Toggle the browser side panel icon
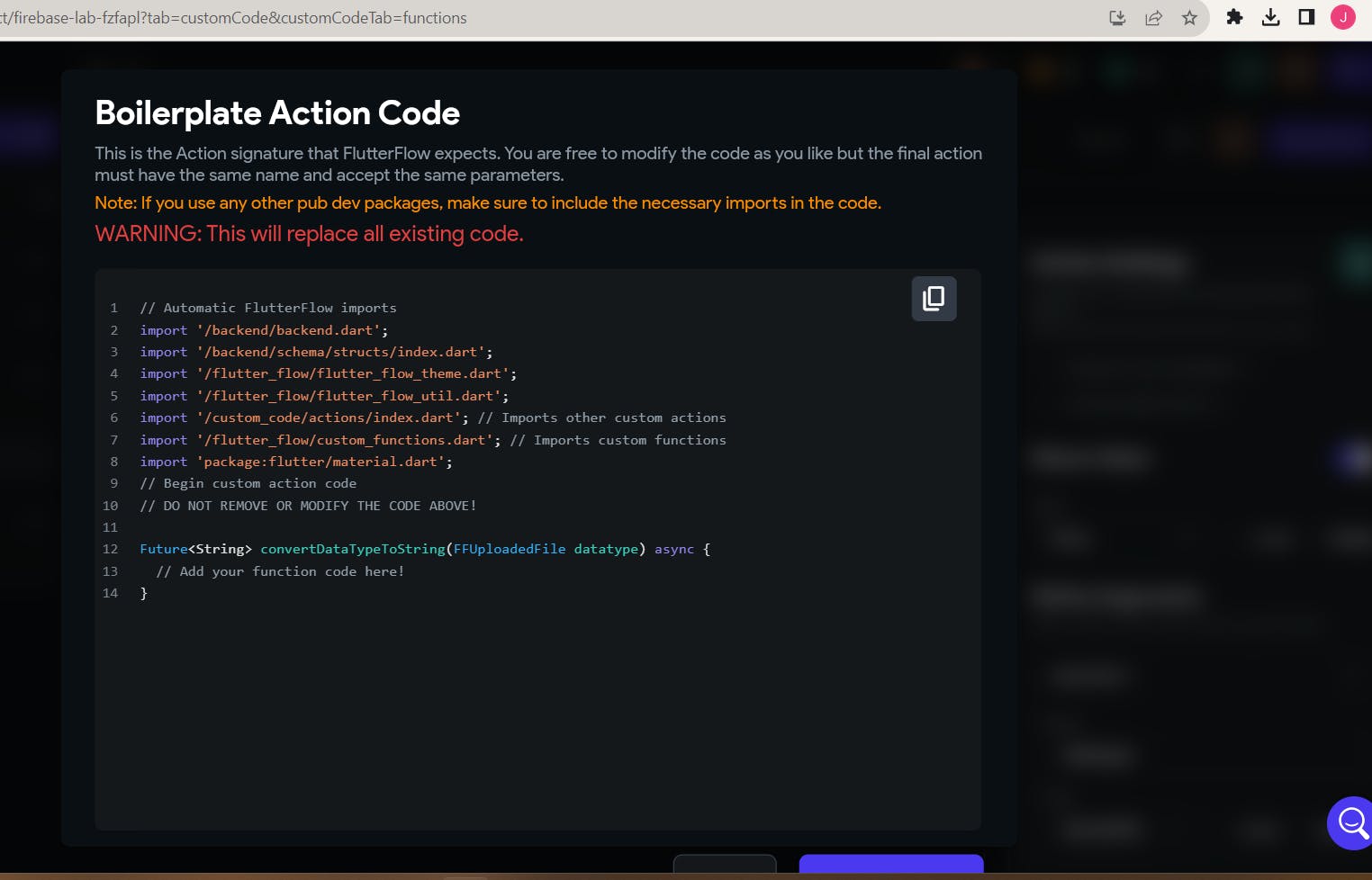Viewport: 1372px width, 880px height. (1306, 17)
